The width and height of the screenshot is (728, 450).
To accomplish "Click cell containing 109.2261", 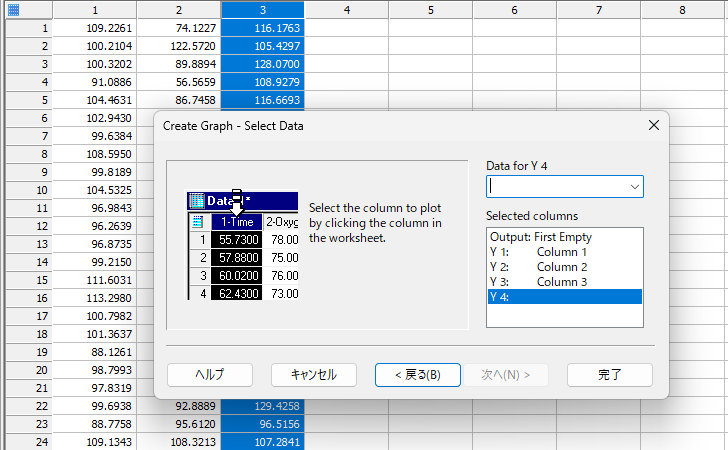I will point(94,29).
